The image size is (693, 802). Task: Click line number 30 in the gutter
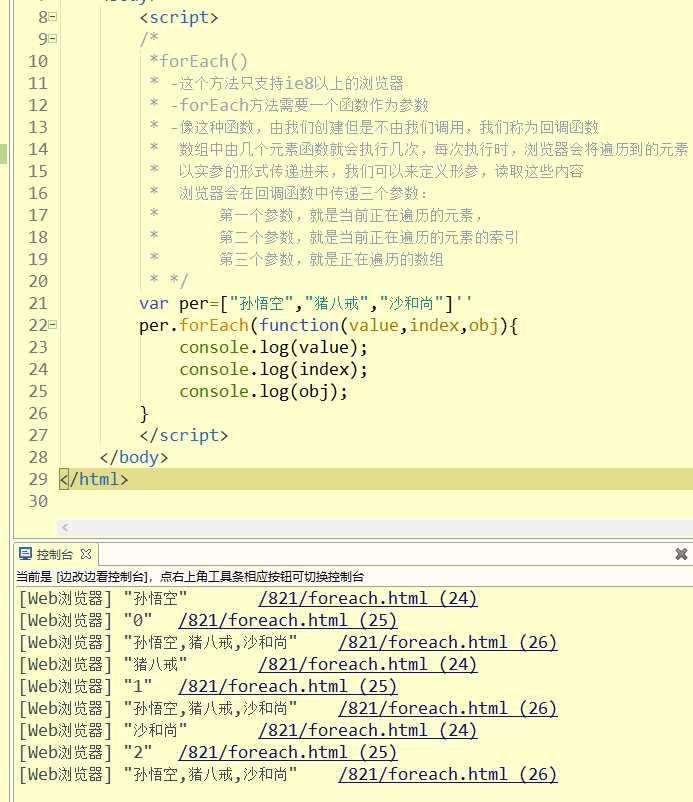tap(38, 501)
